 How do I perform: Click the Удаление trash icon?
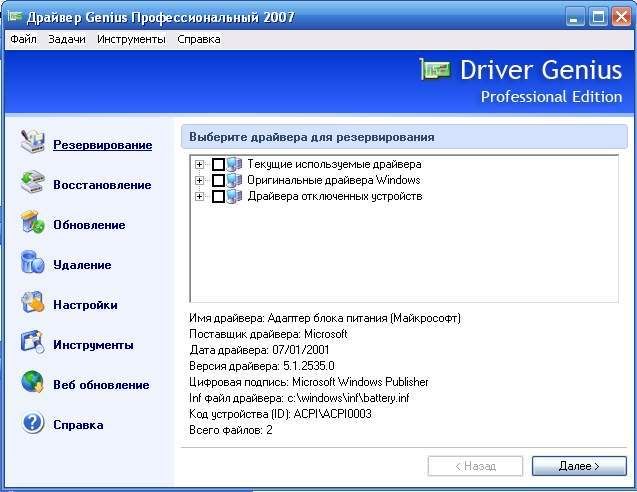pyautogui.click(x=33, y=264)
